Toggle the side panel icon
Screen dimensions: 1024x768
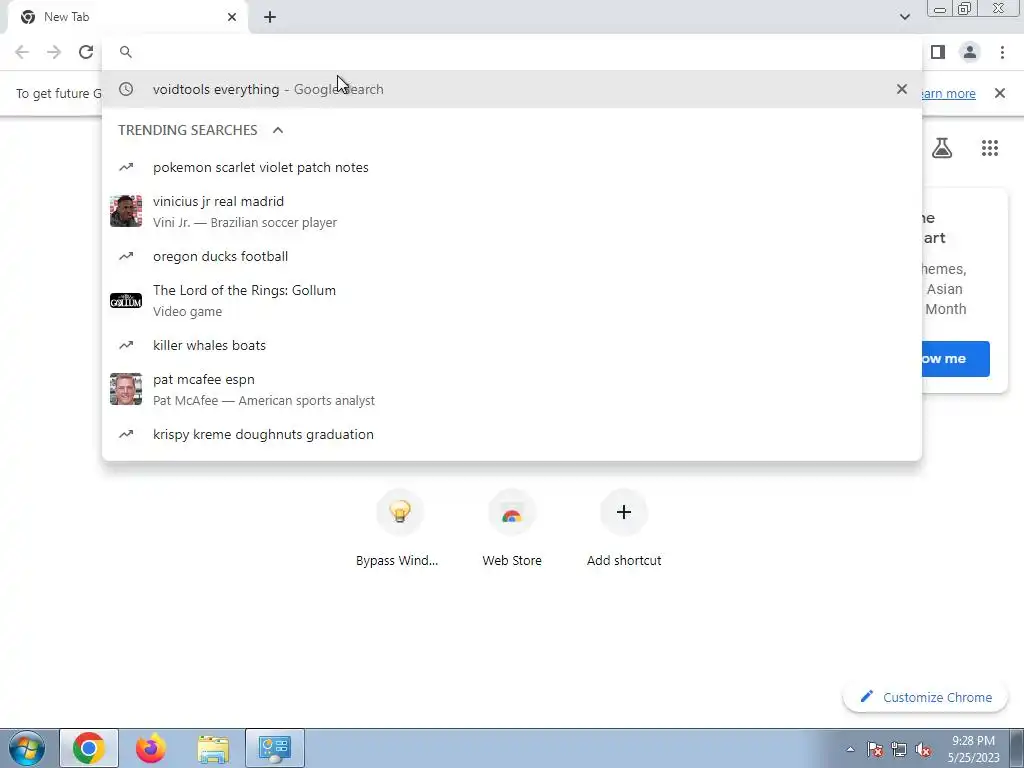tap(938, 52)
